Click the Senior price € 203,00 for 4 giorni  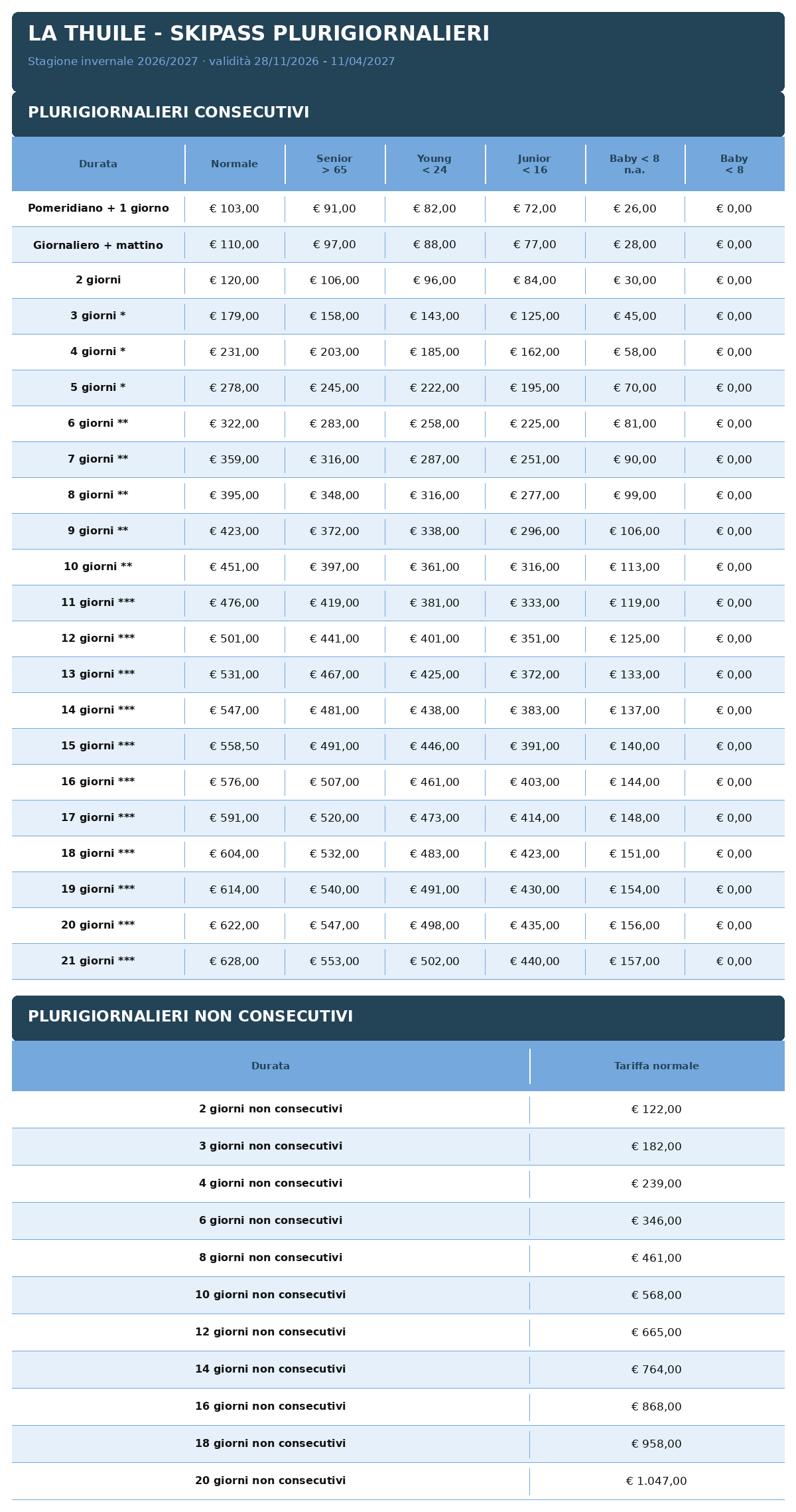[x=334, y=352]
